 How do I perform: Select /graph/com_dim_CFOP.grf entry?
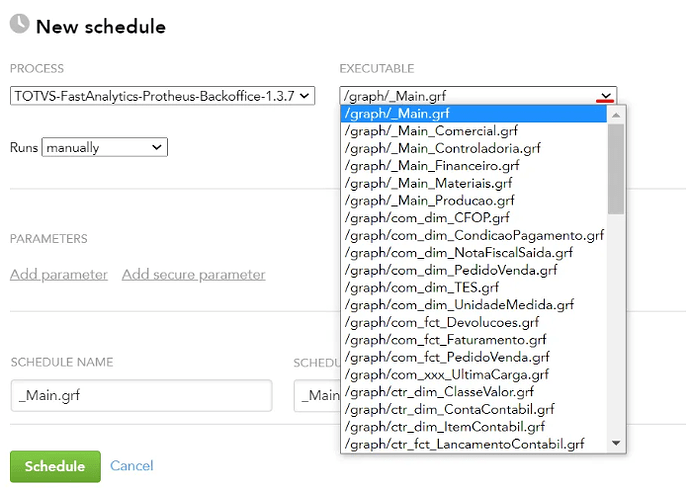coord(426,218)
